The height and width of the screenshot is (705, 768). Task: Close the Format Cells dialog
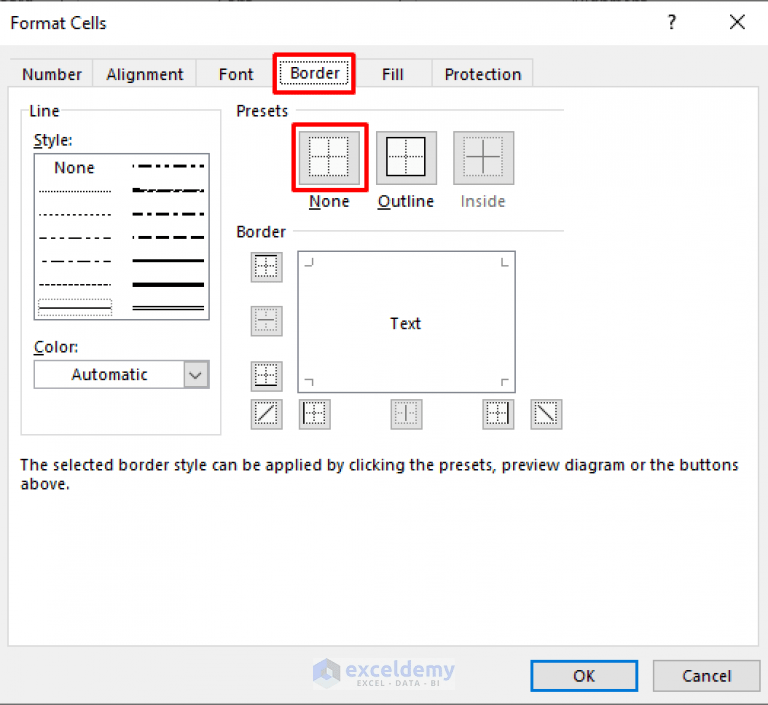[737, 22]
